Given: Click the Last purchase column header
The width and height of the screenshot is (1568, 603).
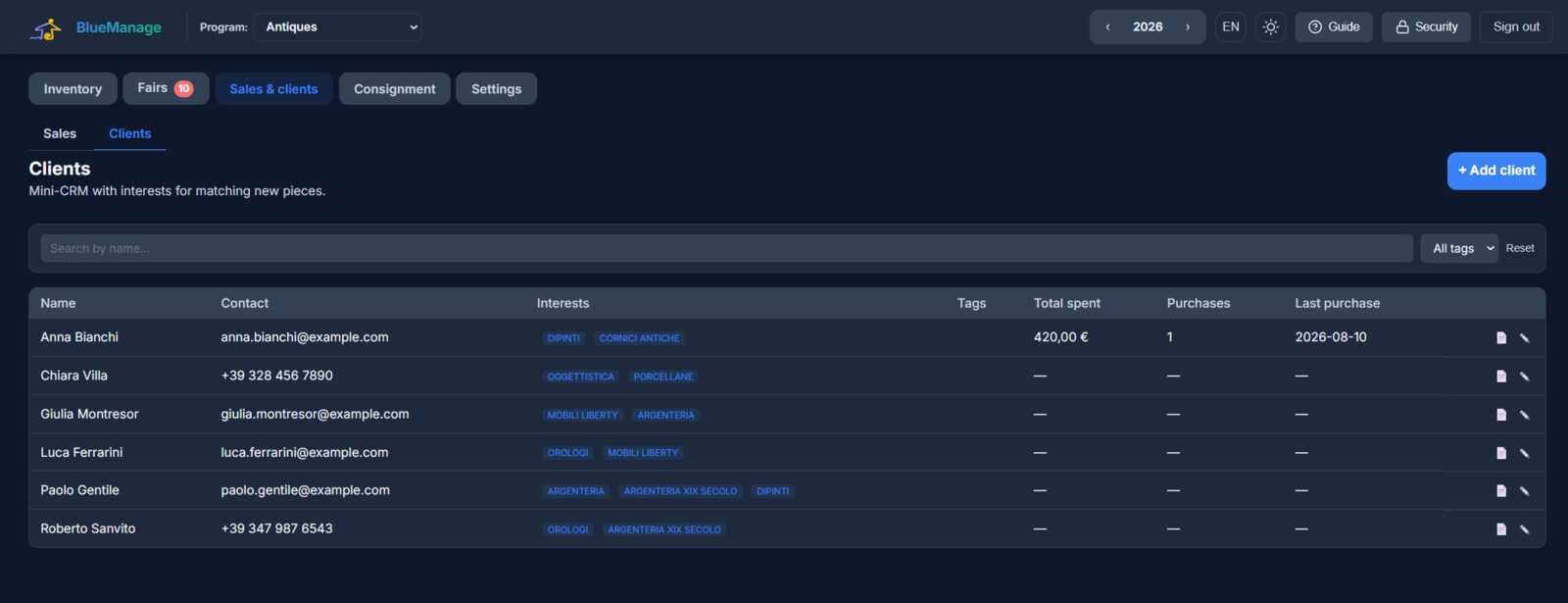Looking at the screenshot, I should [1338, 303].
